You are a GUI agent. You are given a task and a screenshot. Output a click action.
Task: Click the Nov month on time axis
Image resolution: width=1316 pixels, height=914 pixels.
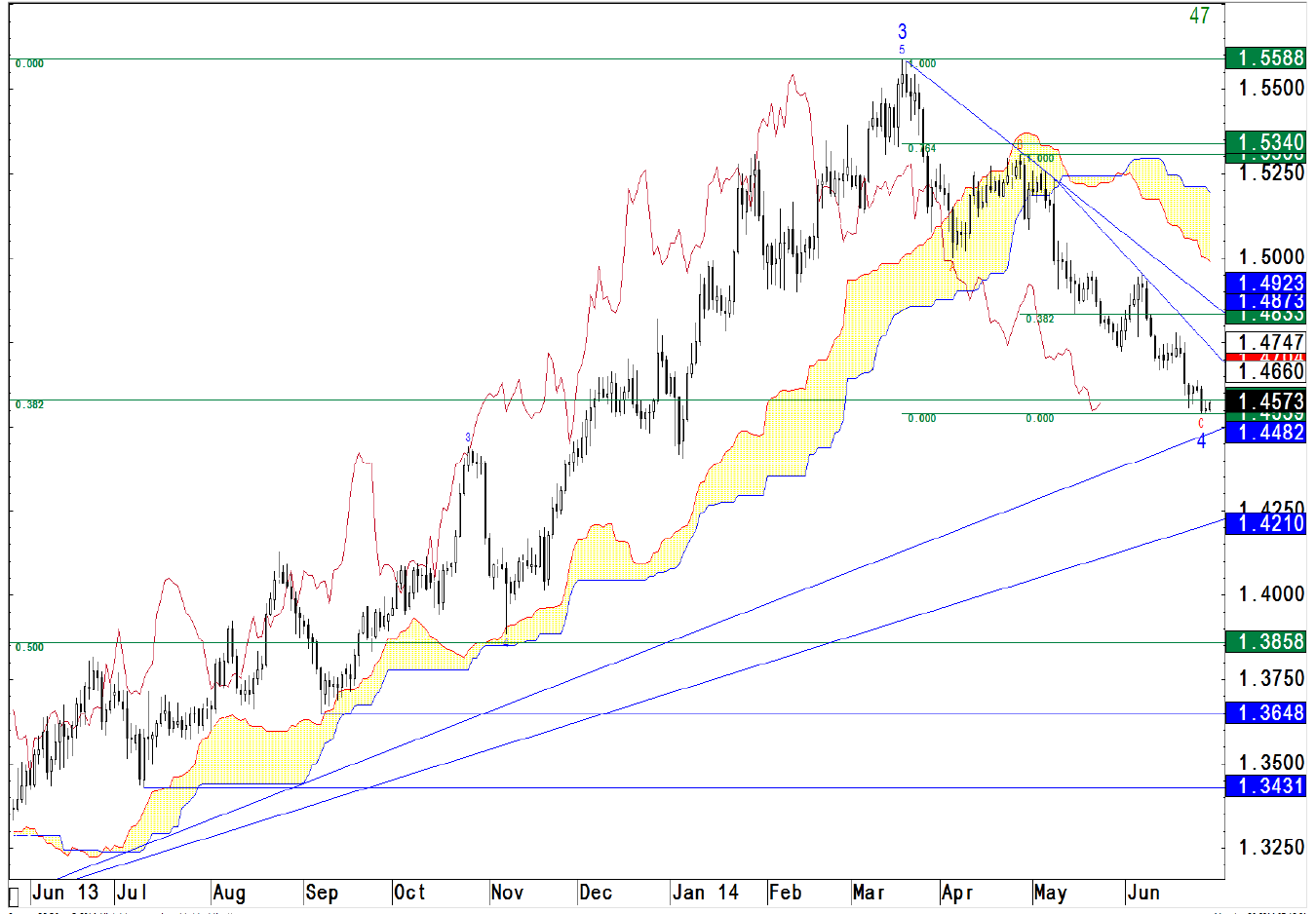click(x=507, y=893)
